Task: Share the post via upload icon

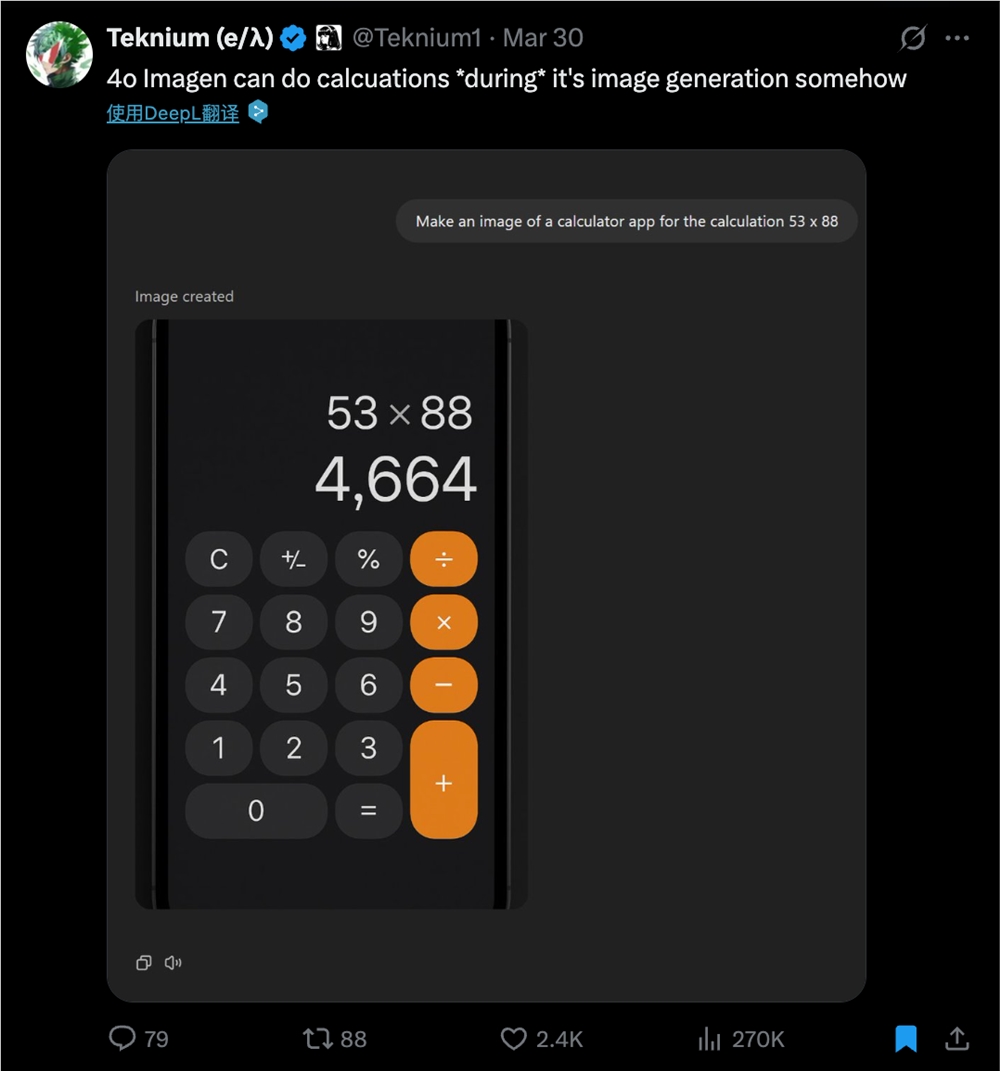Action: point(957,1039)
